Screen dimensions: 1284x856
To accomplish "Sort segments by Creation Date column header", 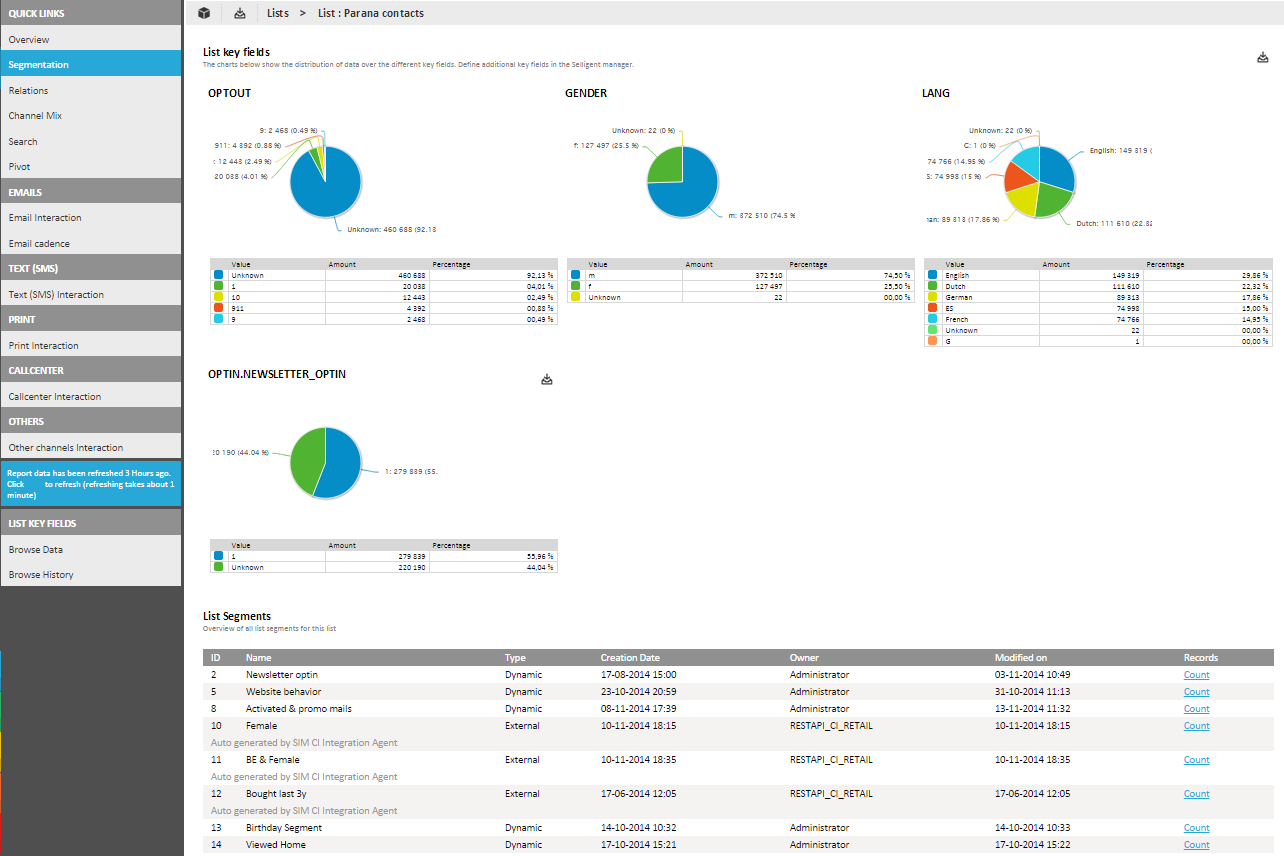I will pyautogui.click(x=630, y=658).
